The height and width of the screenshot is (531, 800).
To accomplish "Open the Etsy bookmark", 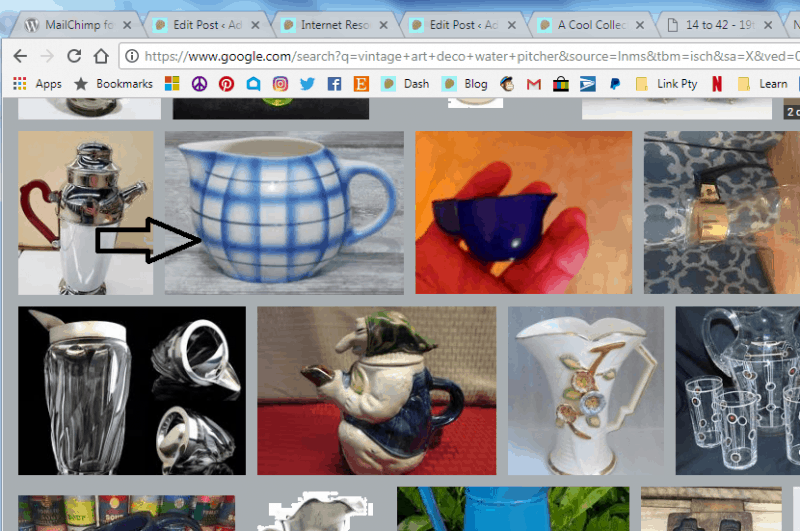I will pos(361,84).
